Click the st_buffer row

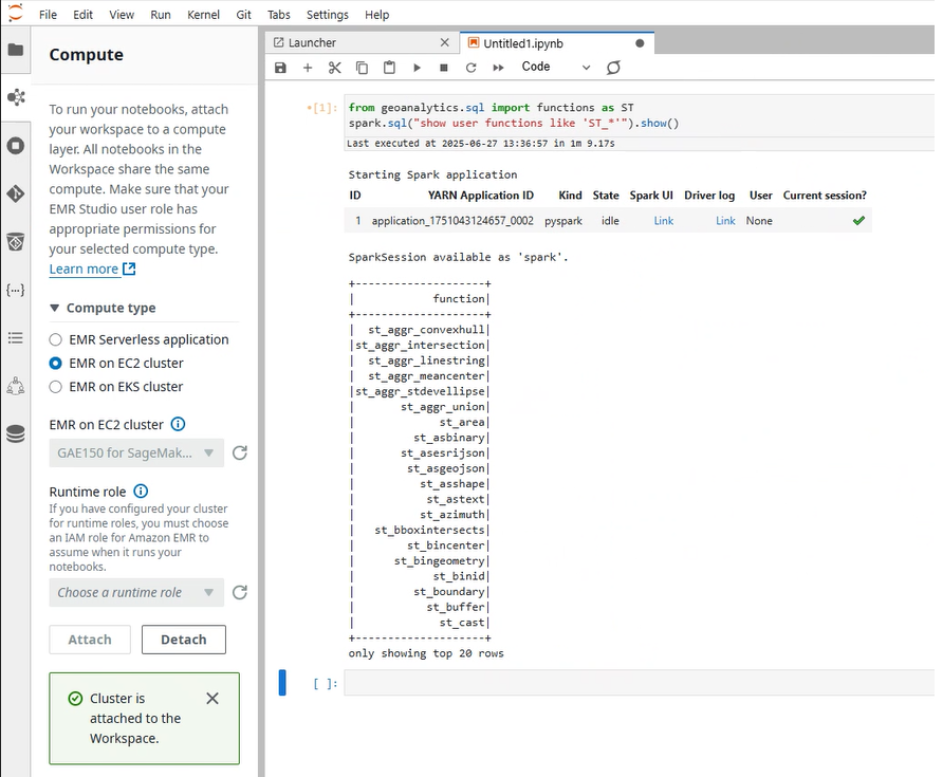tap(420, 607)
